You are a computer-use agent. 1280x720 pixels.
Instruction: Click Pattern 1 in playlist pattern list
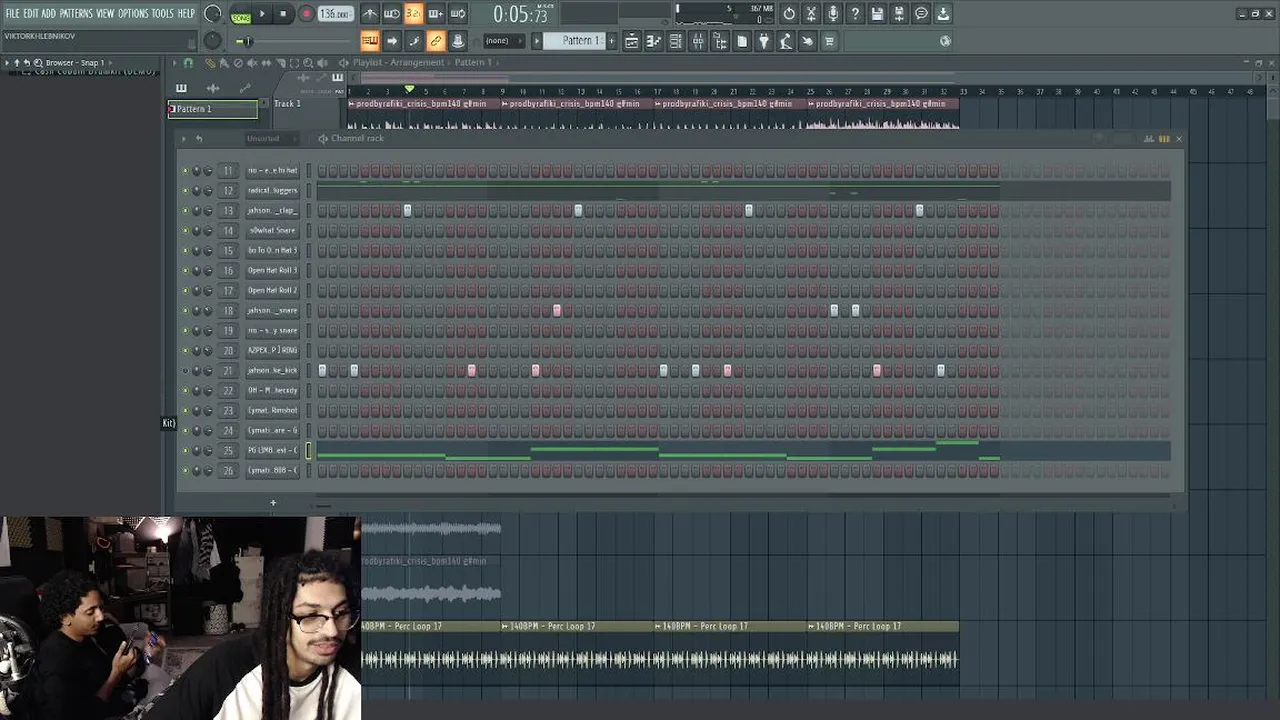click(x=212, y=109)
